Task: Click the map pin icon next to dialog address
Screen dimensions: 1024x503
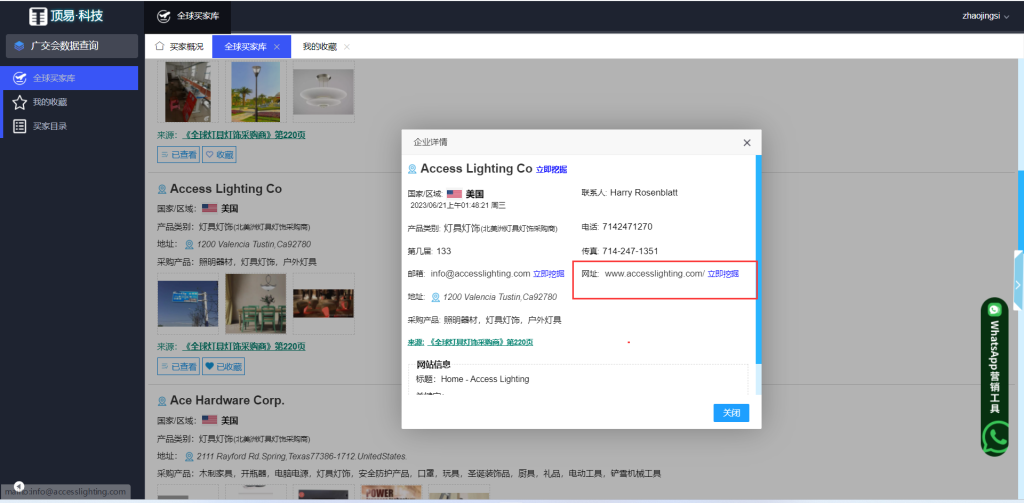Action: pos(436,297)
